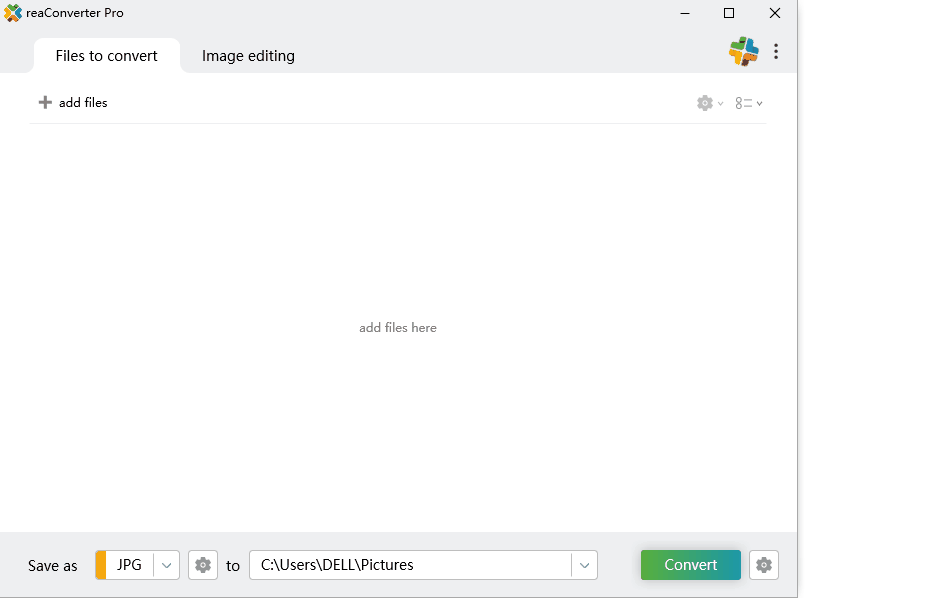Switch to the Image editing tab

click(248, 56)
